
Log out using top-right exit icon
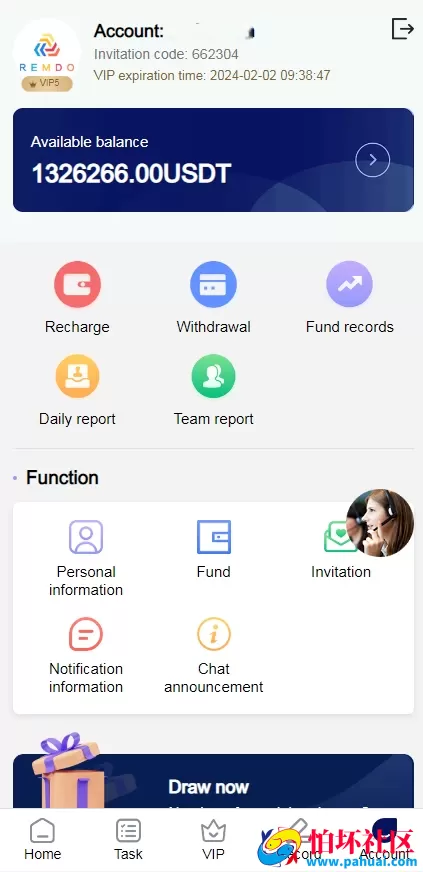[x=402, y=28]
